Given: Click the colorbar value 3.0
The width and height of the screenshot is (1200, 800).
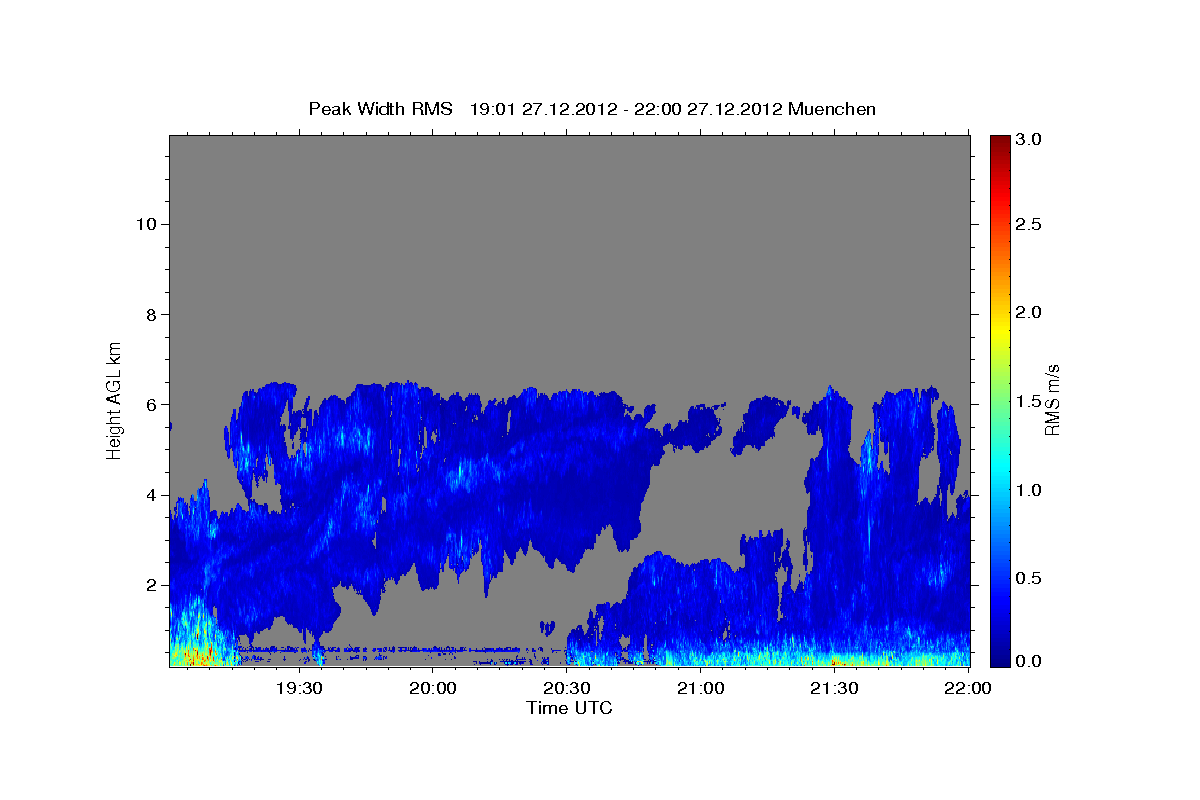Looking at the screenshot, I should click(x=1028, y=140).
